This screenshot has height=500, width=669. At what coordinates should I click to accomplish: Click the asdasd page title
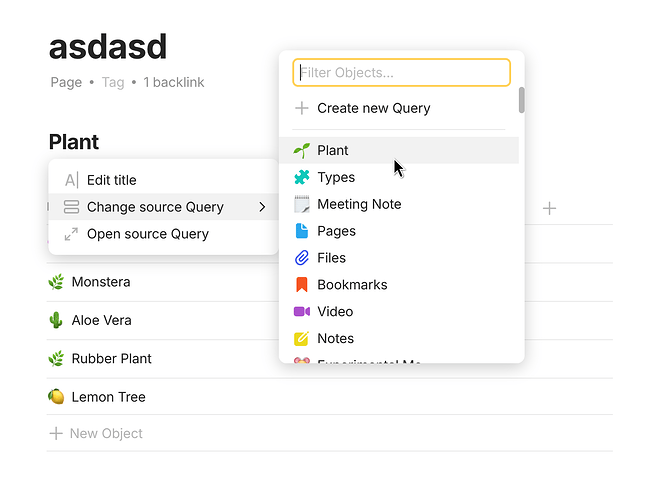pos(108,47)
